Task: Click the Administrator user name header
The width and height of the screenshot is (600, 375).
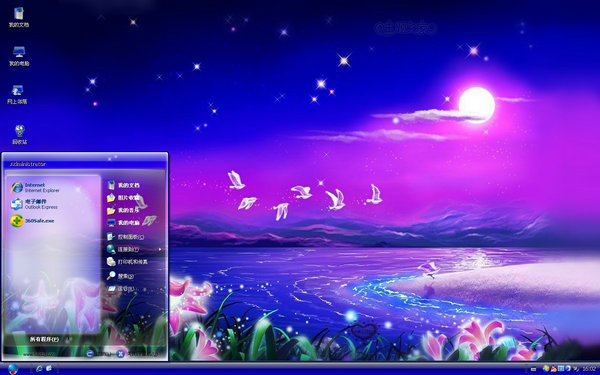Action: tap(28, 164)
